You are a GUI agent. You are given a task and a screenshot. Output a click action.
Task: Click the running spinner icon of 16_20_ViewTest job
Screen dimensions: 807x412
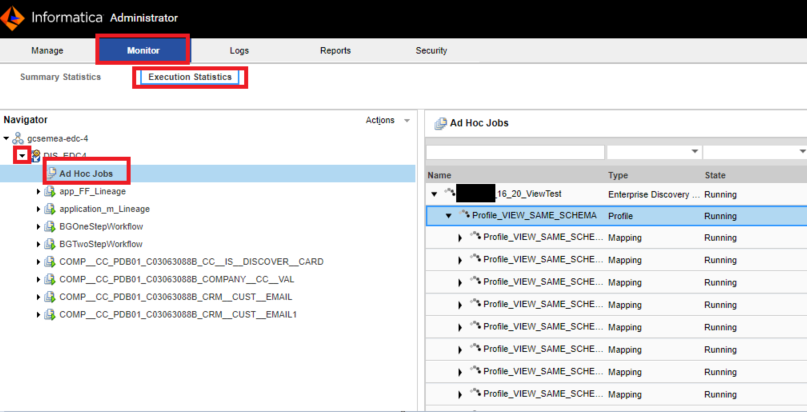click(449, 193)
